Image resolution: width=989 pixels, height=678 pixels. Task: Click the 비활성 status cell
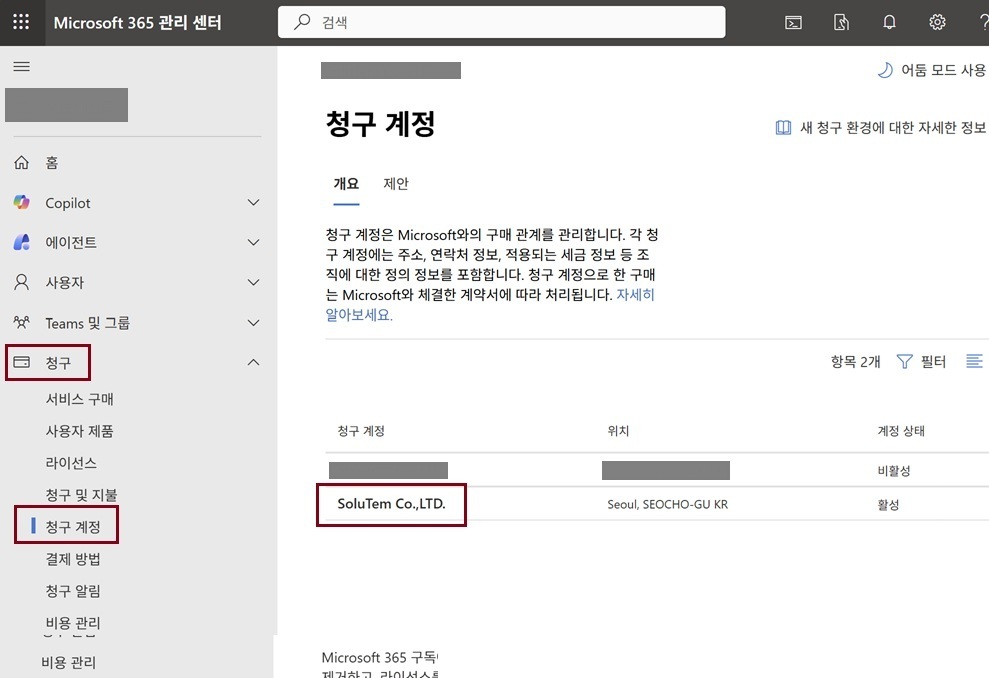[x=894, y=471]
